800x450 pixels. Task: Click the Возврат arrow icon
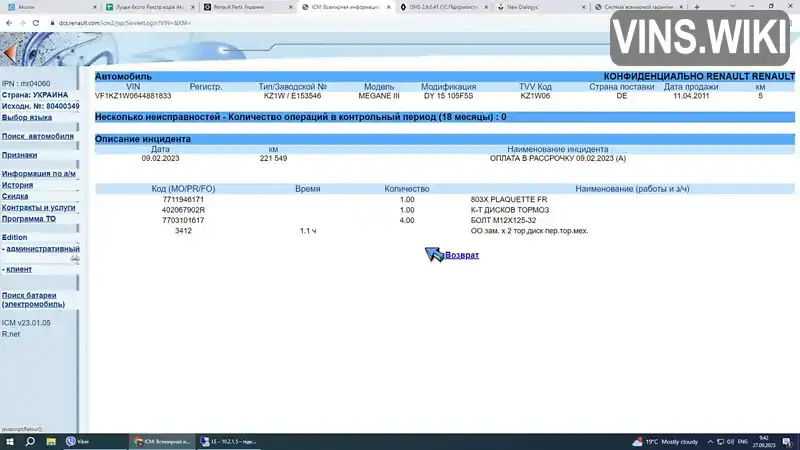point(434,254)
